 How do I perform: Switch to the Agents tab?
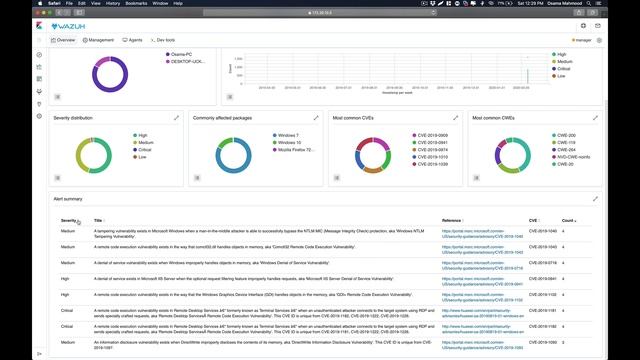point(132,40)
